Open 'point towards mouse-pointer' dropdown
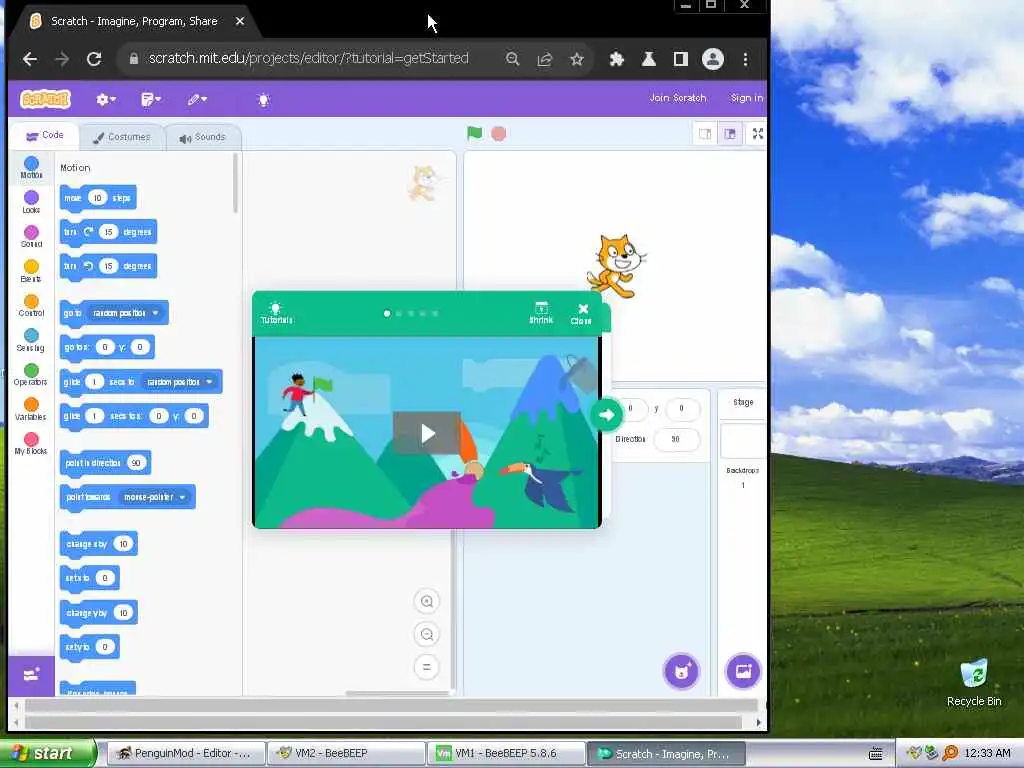Image resolution: width=1024 pixels, height=768 pixels. pyautogui.click(x=154, y=497)
